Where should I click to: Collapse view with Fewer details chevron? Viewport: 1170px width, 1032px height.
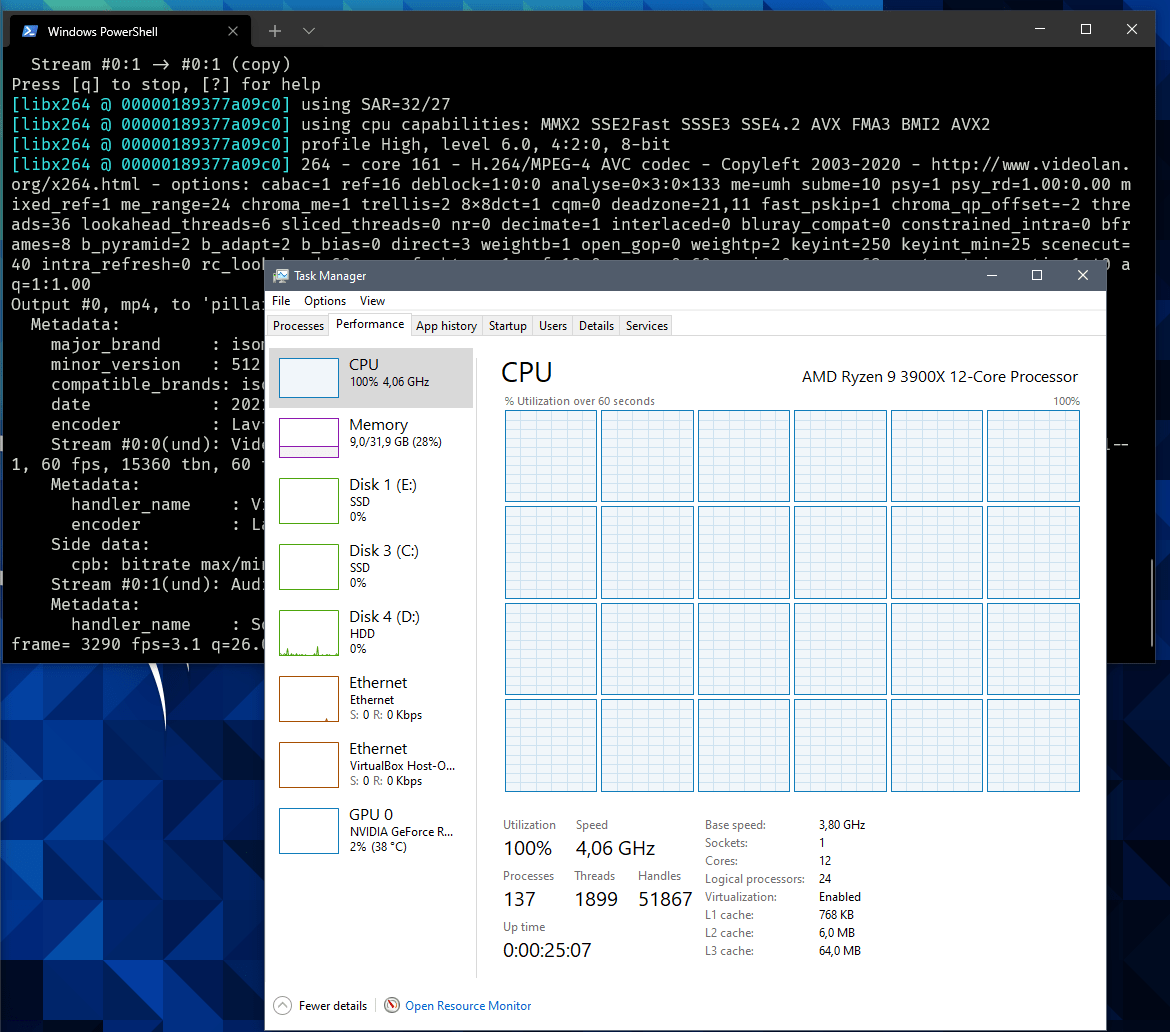tap(282, 1006)
